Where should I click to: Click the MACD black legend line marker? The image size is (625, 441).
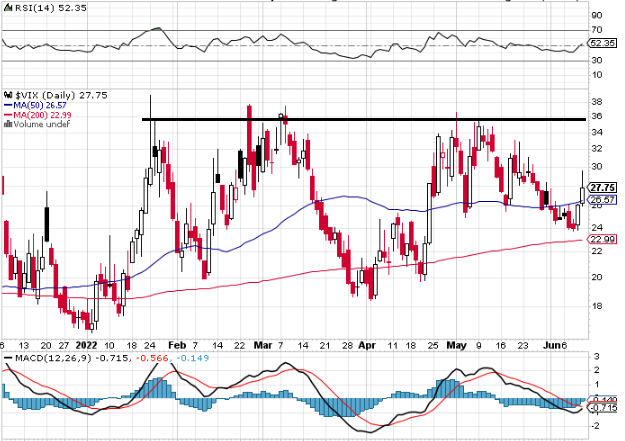[x=8, y=358]
